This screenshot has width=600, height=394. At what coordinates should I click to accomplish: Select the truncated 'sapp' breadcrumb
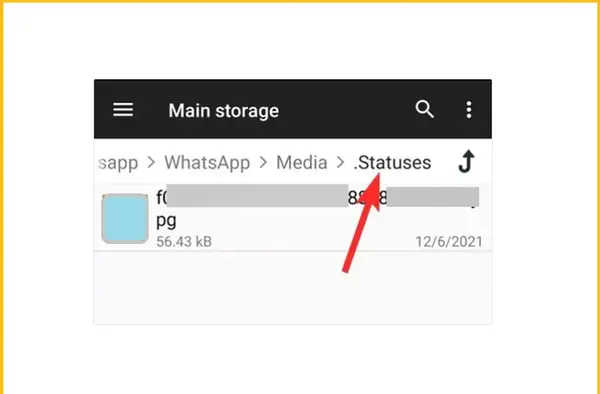coord(118,163)
